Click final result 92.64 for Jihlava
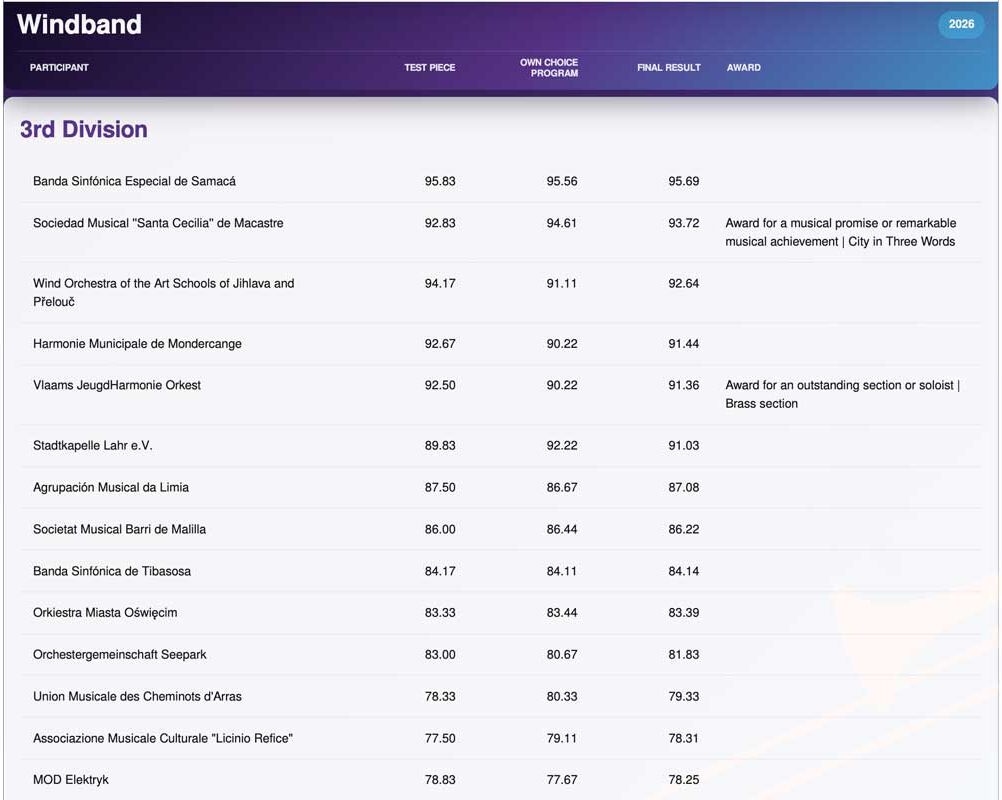1002x800 pixels. click(683, 283)
